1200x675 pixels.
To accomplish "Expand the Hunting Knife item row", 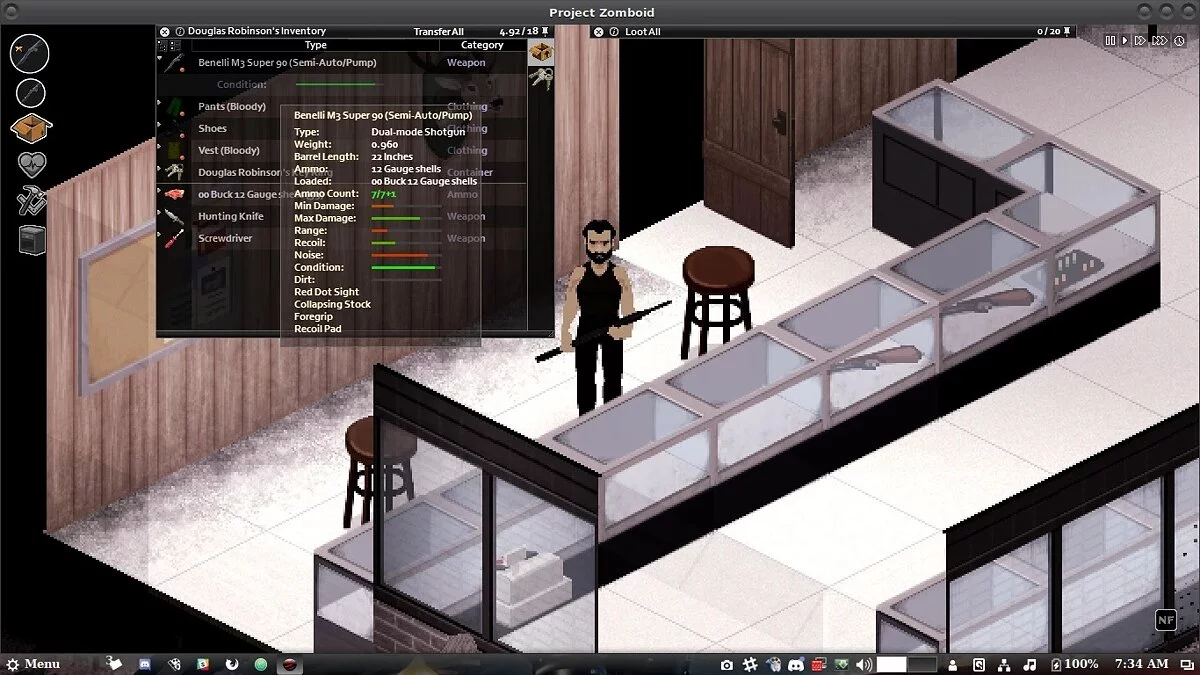I will click(160, 213).
